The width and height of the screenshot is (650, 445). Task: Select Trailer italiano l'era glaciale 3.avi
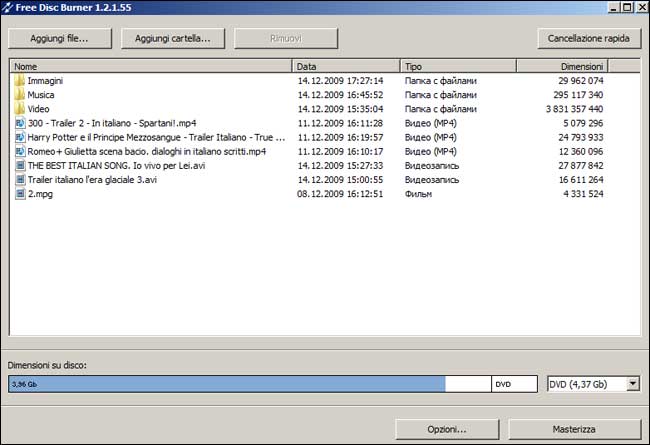coord(92,180)
